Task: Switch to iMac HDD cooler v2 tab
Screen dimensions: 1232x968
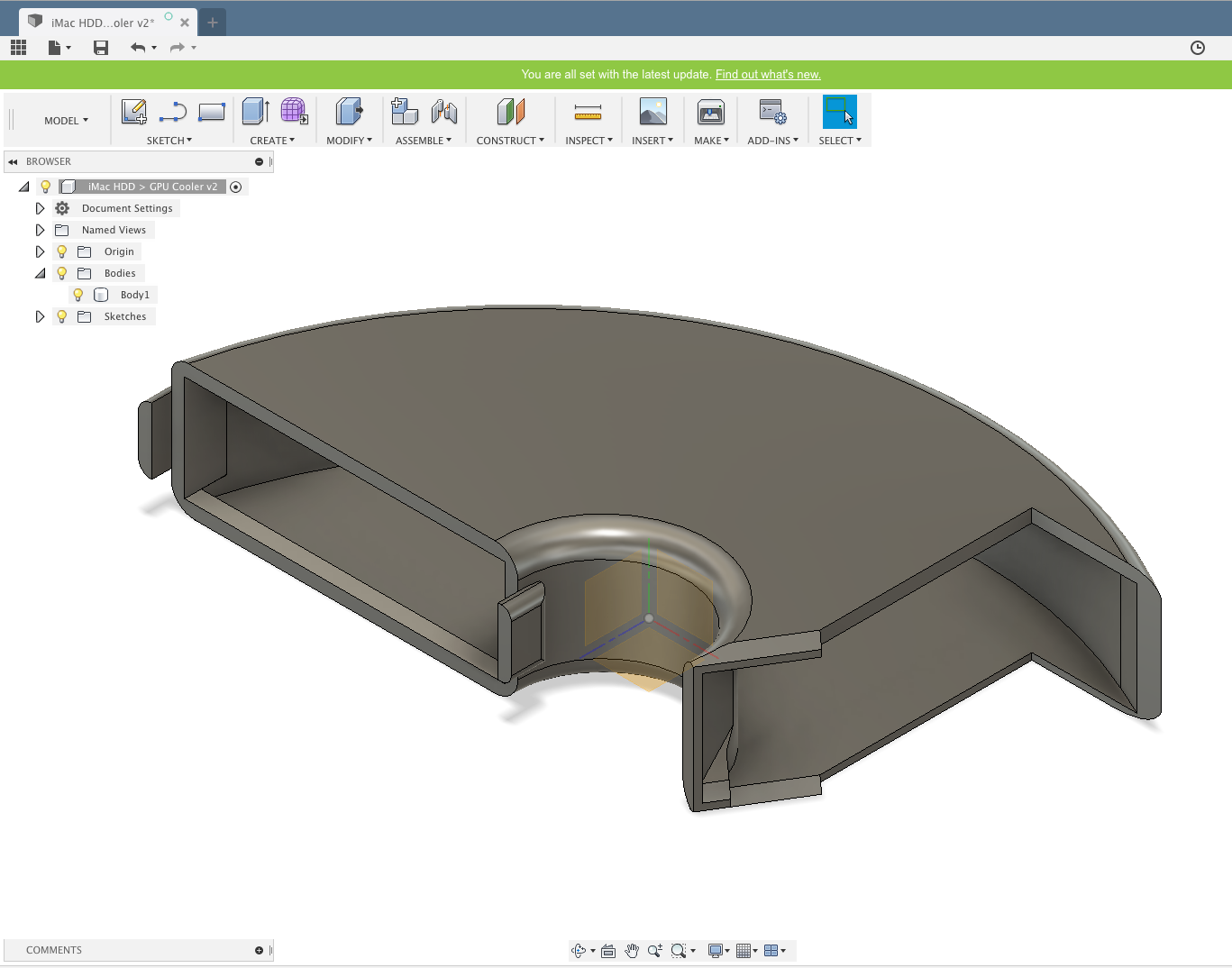Action: (102, 23)
